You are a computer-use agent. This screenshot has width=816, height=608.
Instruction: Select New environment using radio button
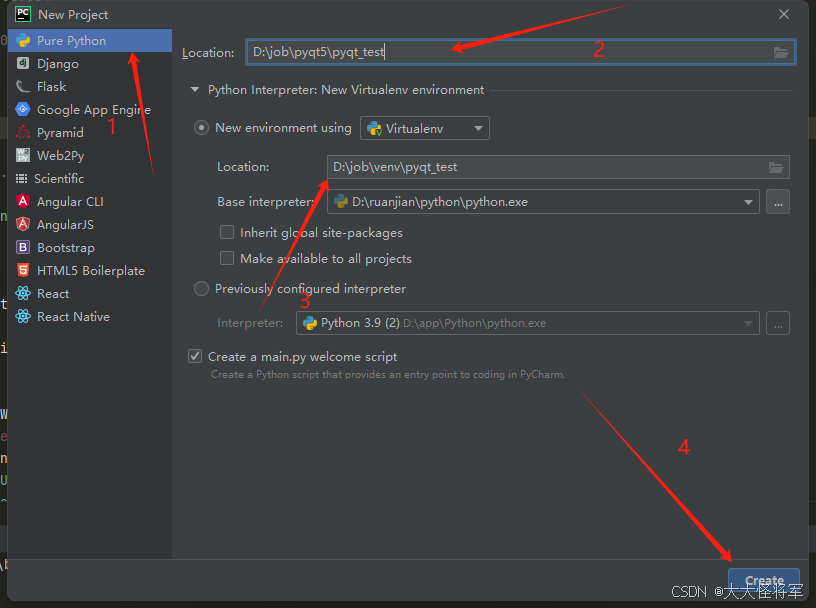(x=201, y=128)
